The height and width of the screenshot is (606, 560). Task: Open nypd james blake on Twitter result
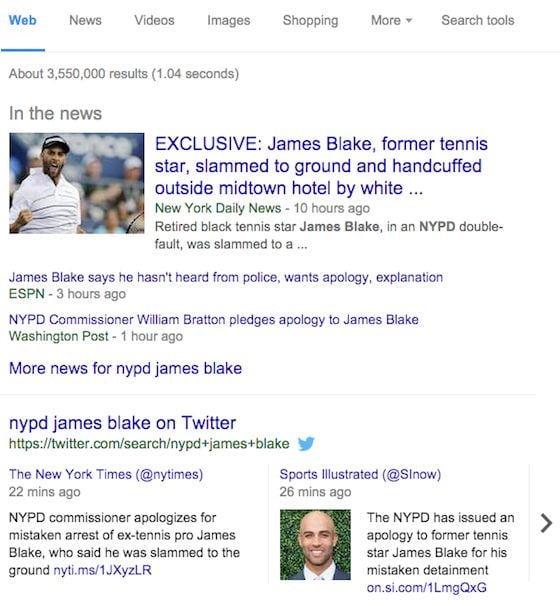click(122, 423)
